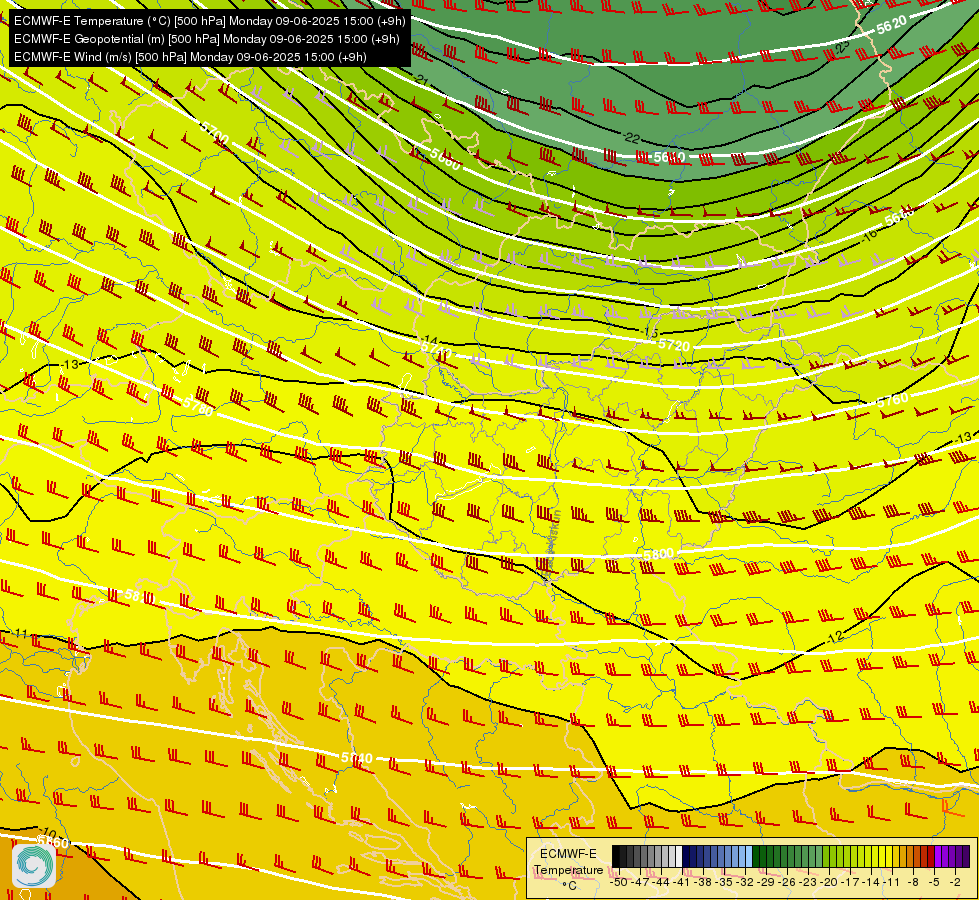Screen dimensions: 979x900
Task: Click the 5620 geopotential contour label
Action: pos(892,25)
